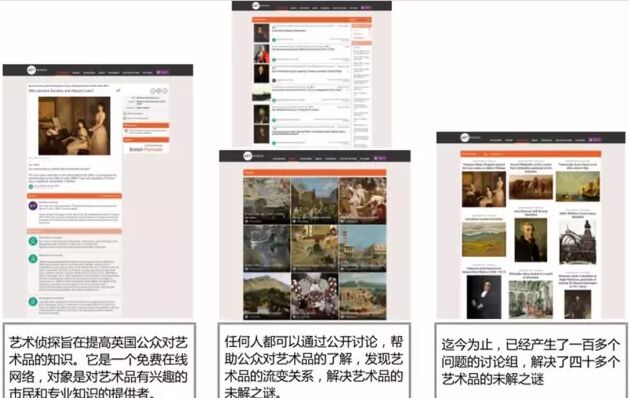Image resolution: width=629 pixels, height=400 pixels.
Task: Open the green hillside landscape tile
Action: point(267,296)
